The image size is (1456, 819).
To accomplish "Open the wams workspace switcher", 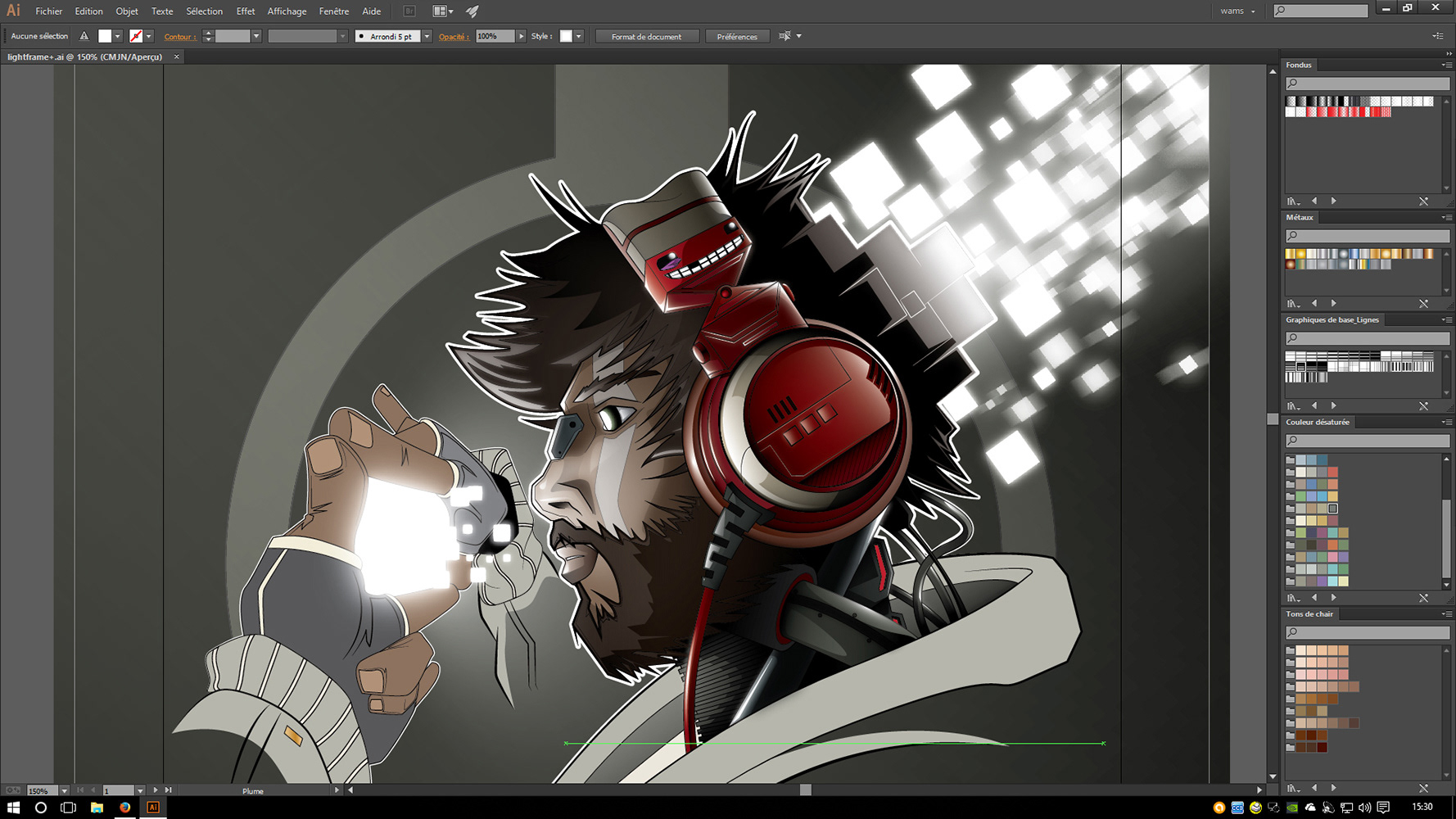I will tap(1237, 11).
